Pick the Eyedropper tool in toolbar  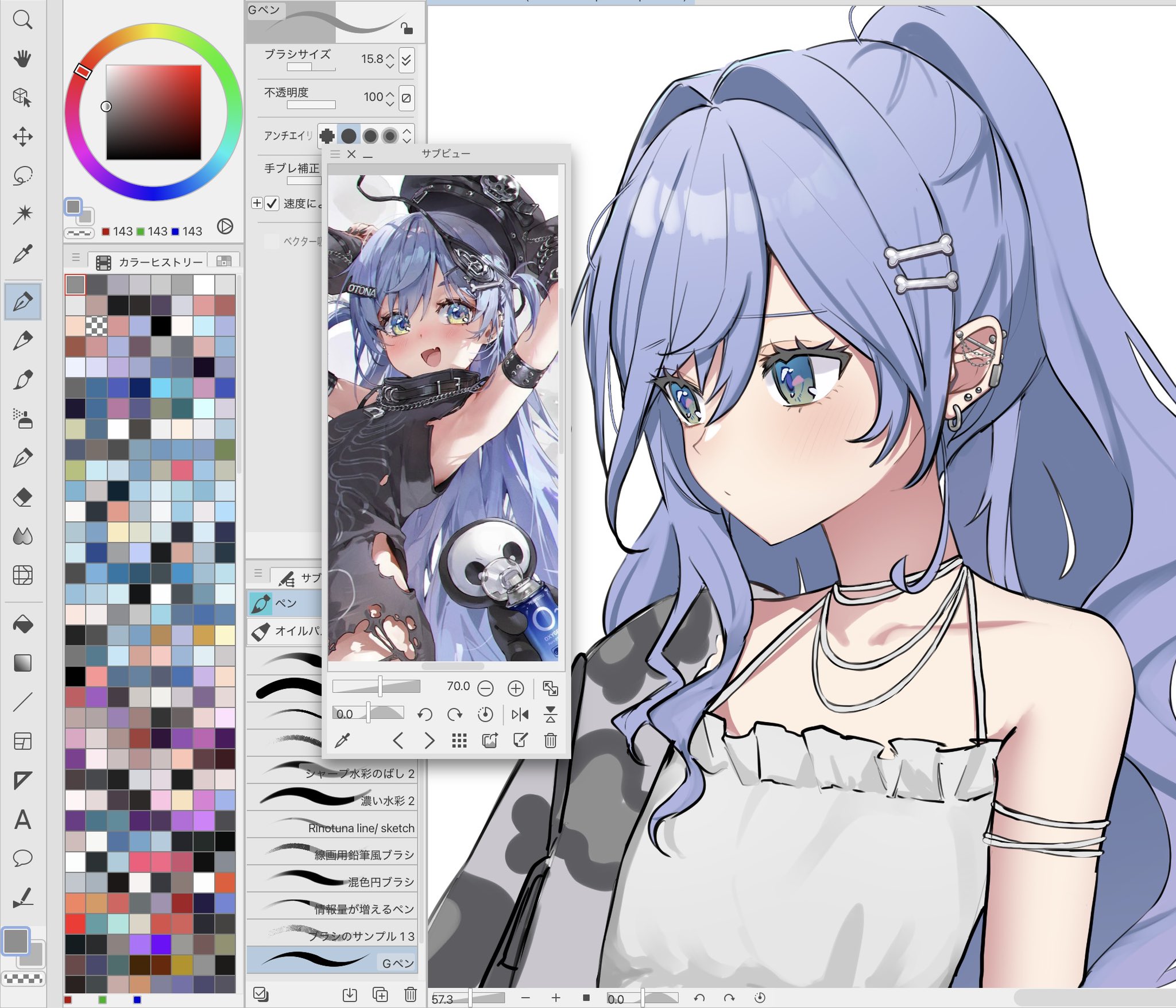tap(22, 253)
